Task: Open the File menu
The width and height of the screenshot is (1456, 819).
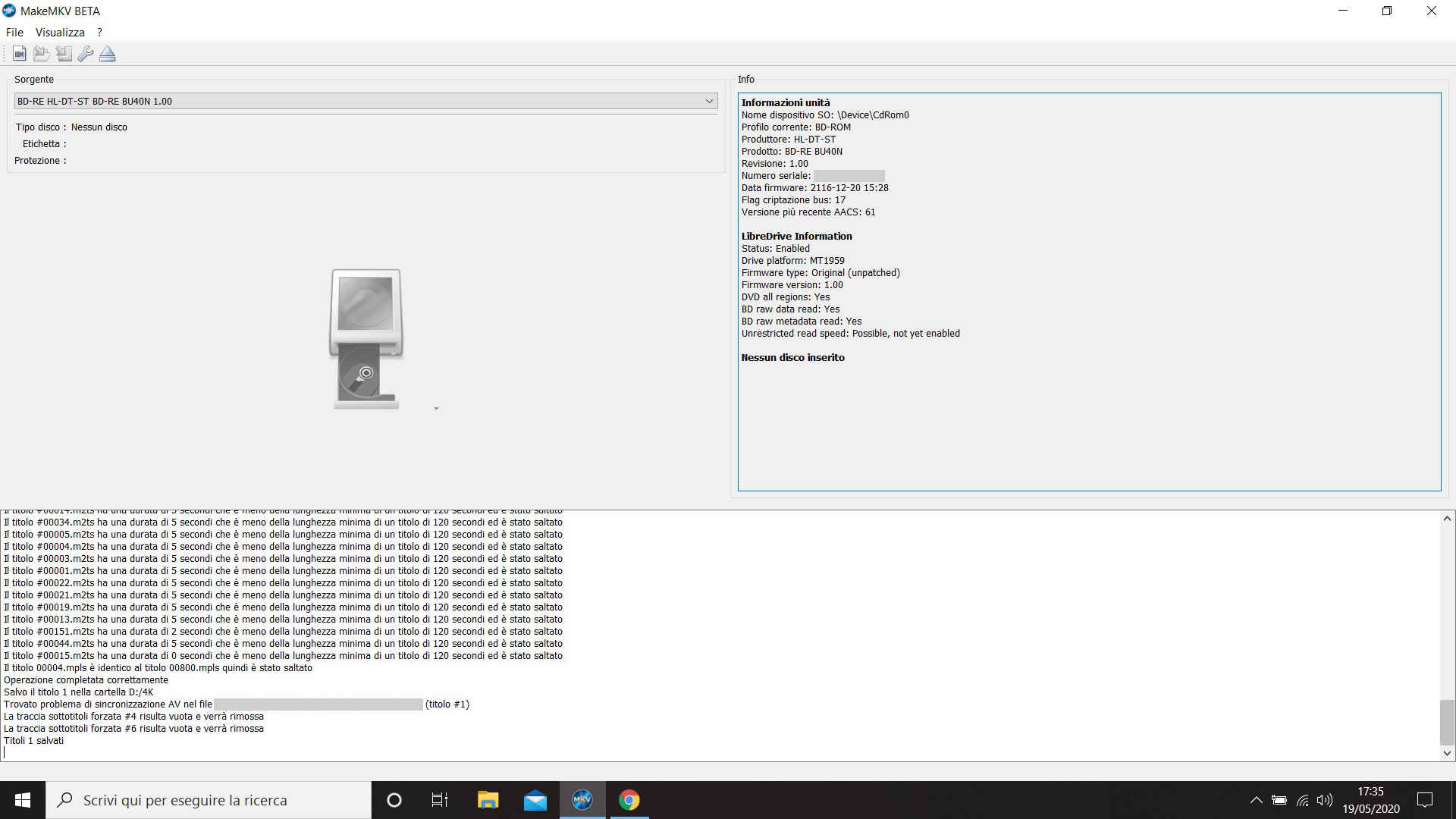Action: (x=14, y=33)
